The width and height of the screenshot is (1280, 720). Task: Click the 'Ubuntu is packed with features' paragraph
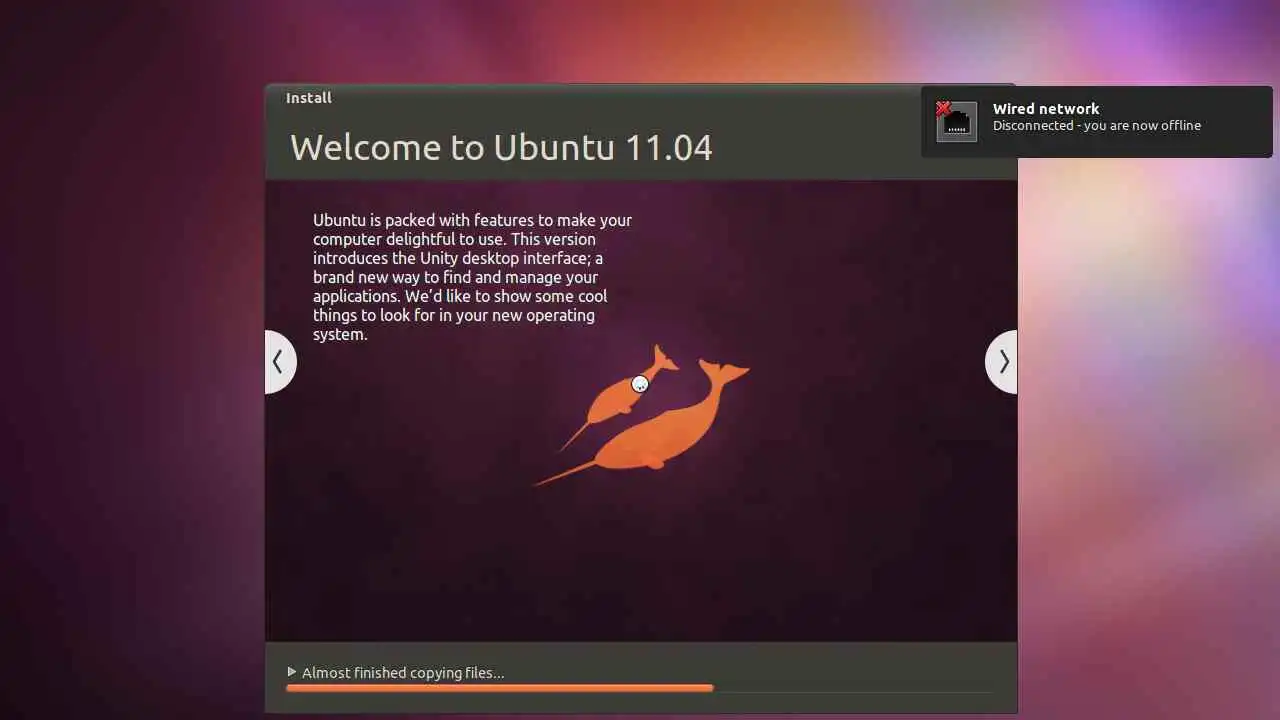(x=472, y=277)
